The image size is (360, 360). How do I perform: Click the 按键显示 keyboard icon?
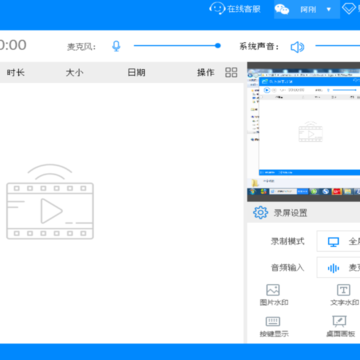tap(273, 321)
